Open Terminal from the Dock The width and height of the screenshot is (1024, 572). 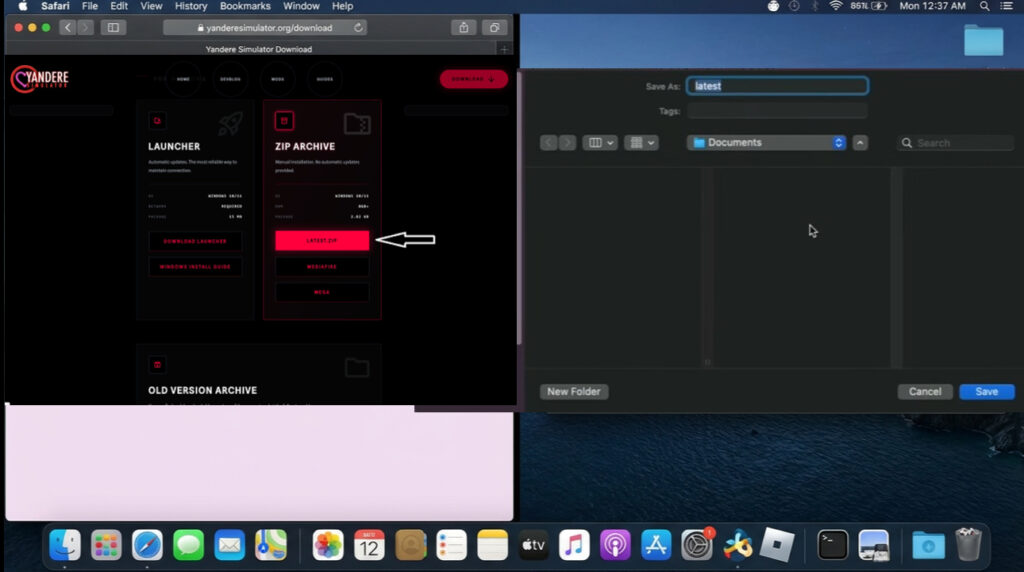click(833, 545)
